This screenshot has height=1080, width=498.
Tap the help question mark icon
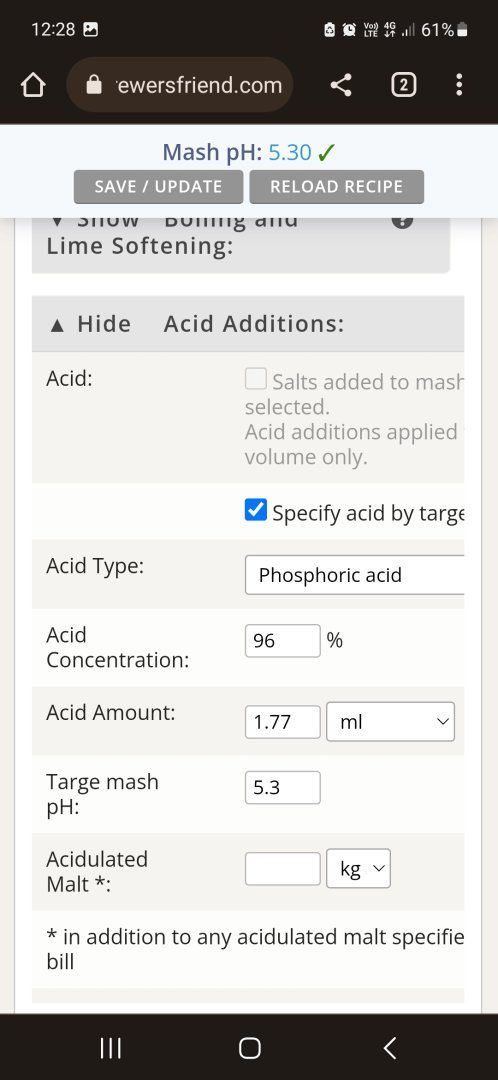[x=402, y=221]
